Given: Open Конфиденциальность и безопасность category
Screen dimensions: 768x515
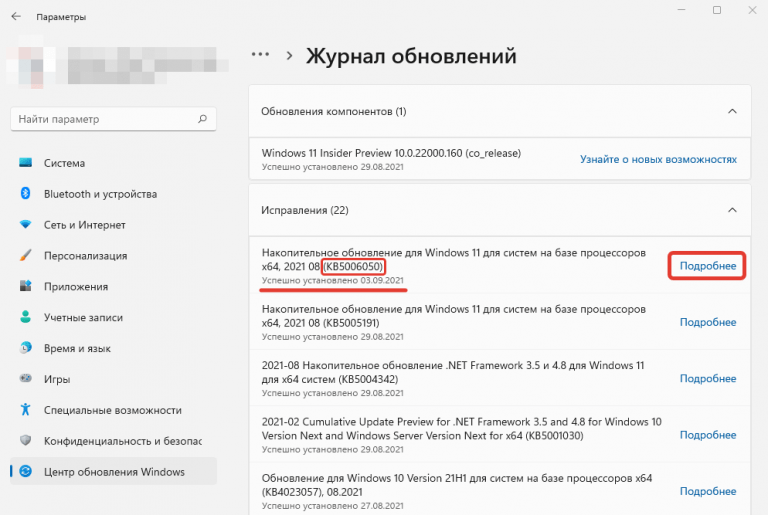Looking at the screenshot, I should coord(113,441).
